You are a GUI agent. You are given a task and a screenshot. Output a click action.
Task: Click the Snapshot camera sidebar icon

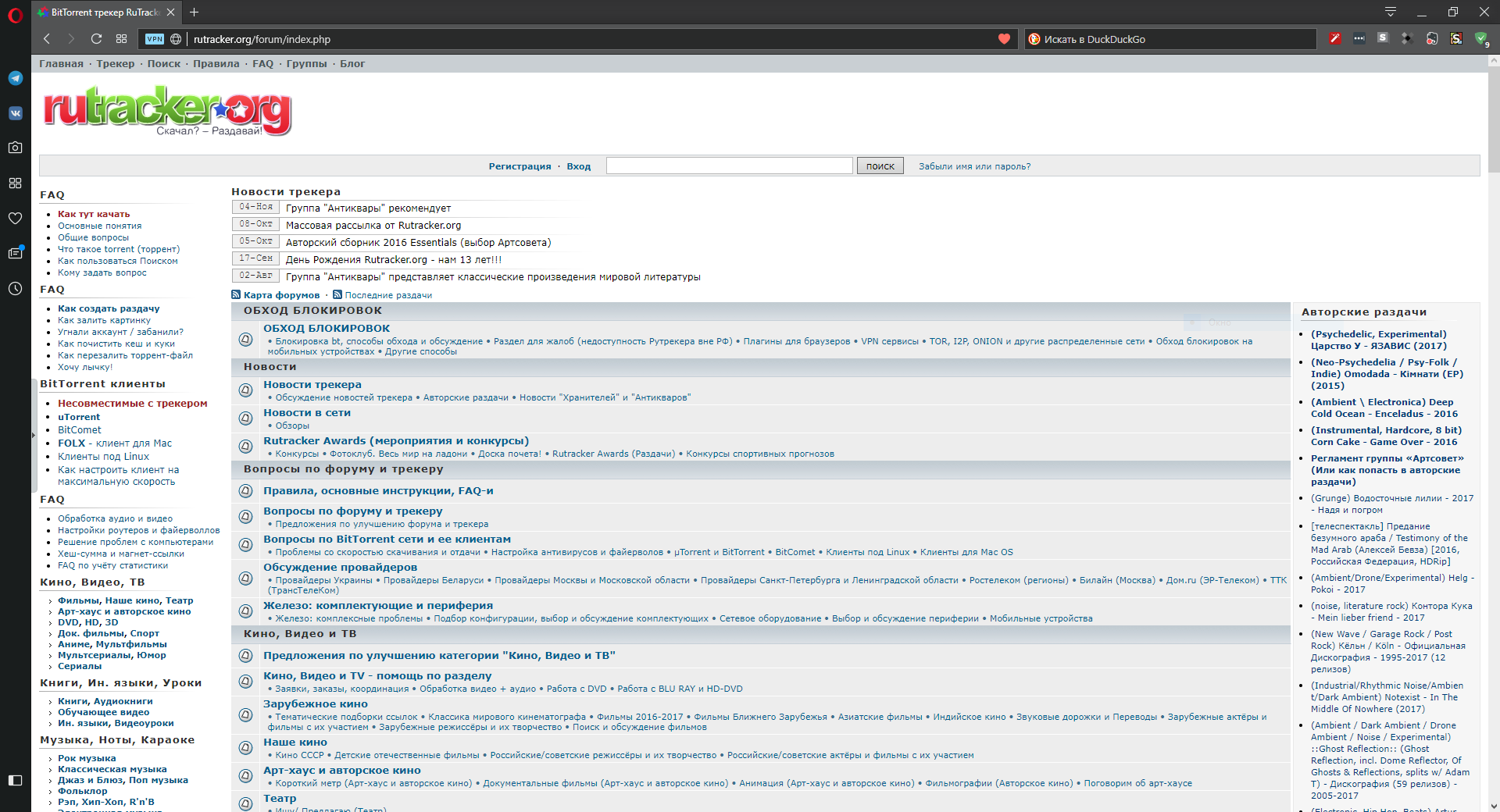[x=15, y=148]
